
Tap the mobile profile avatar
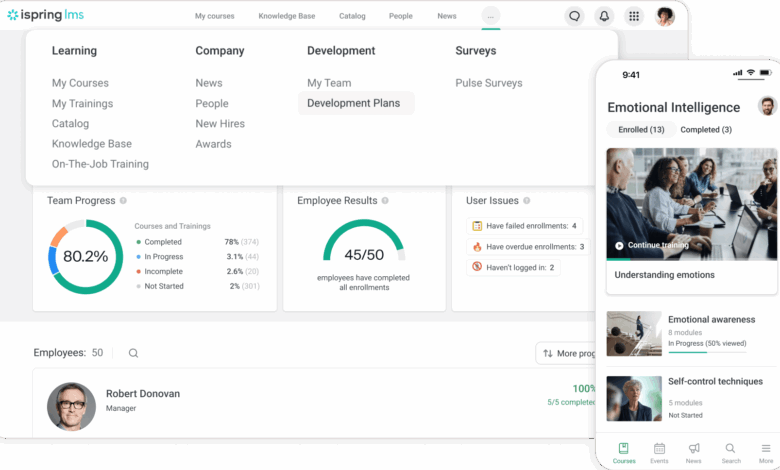(767, 106)
